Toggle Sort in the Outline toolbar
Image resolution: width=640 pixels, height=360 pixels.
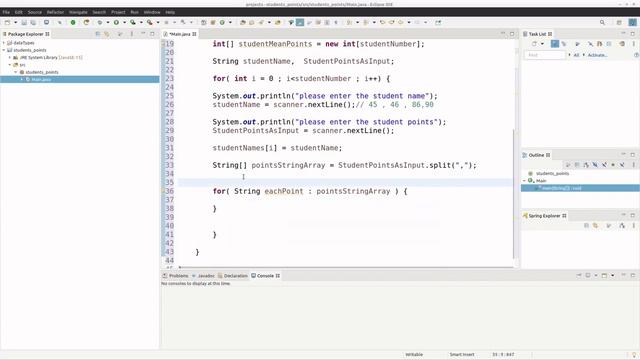587,164
